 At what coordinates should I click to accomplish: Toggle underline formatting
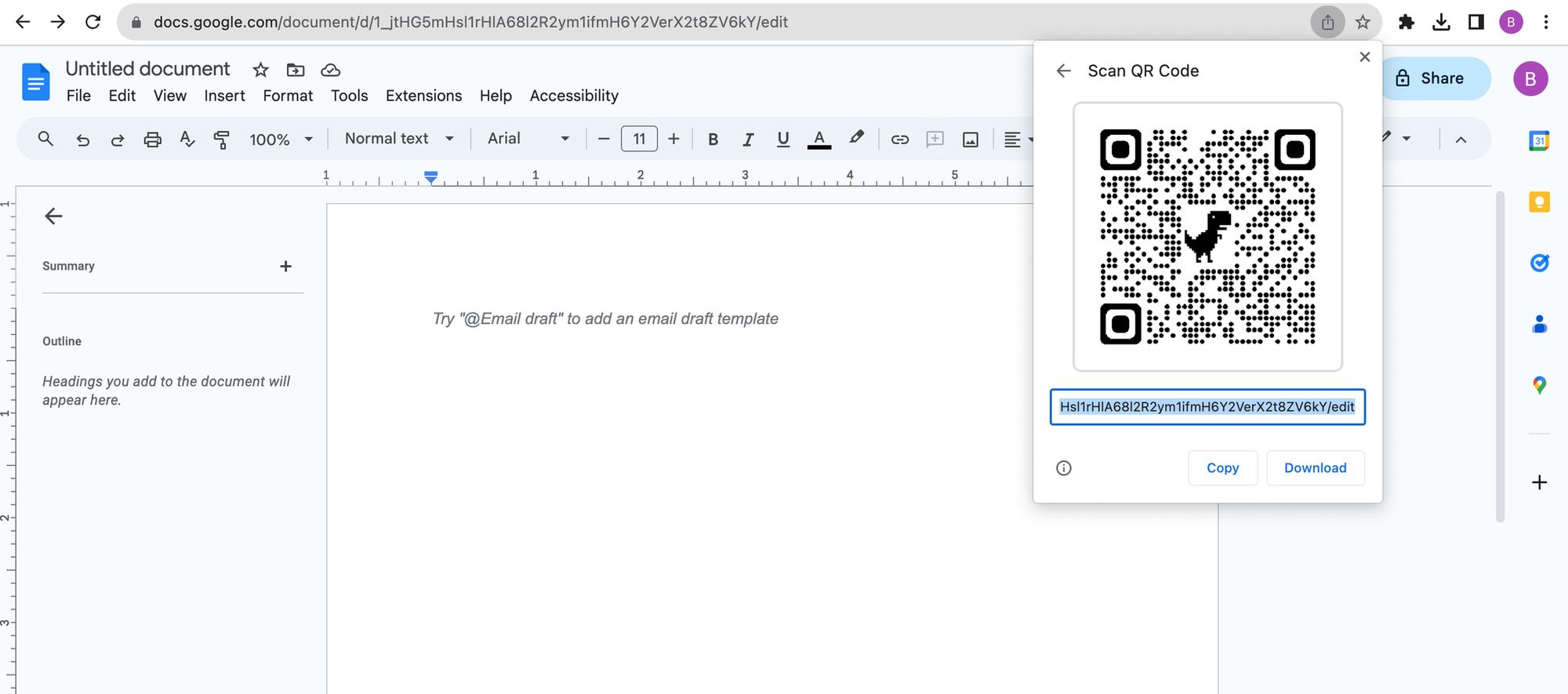coord(782,140)
